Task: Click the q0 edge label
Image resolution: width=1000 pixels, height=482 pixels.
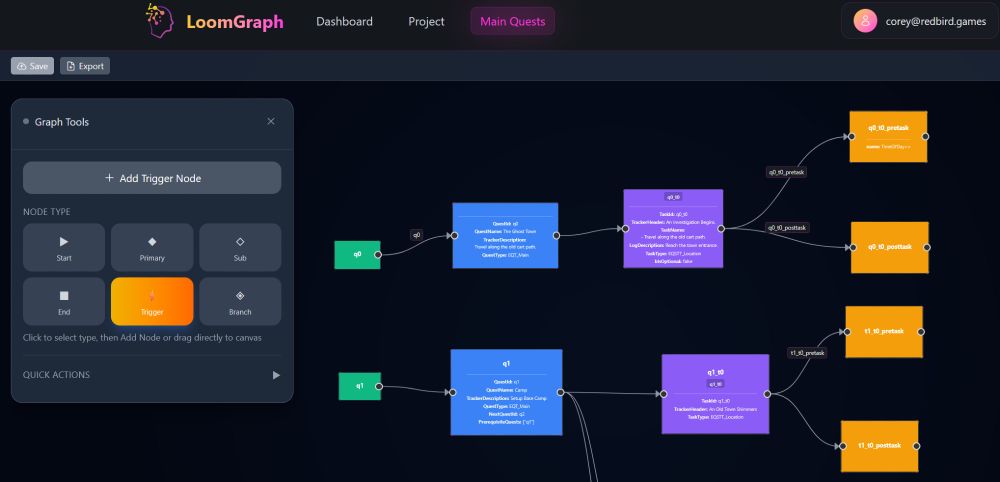Action: coord(416,235)
